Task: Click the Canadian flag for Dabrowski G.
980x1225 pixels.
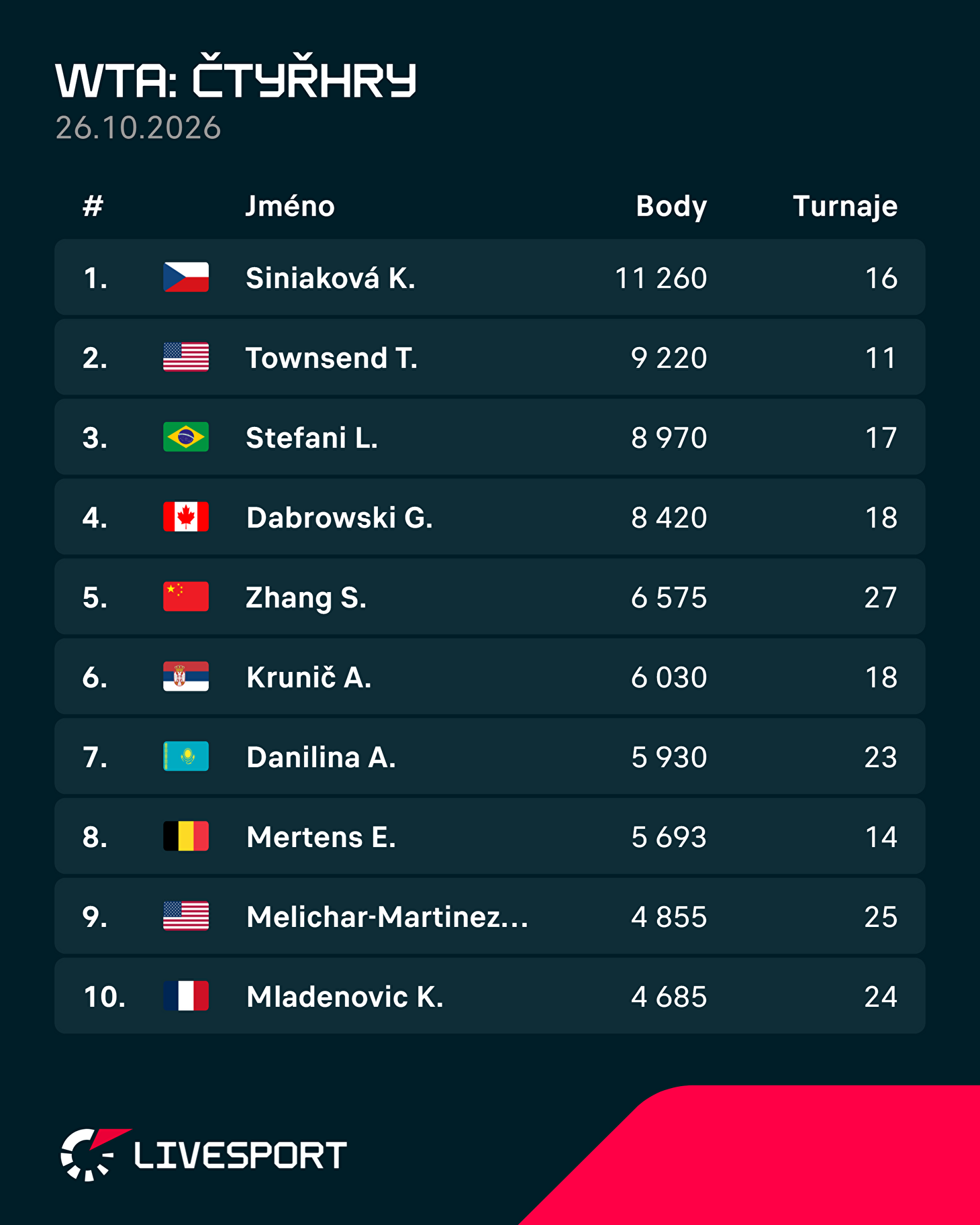Action: pos(186,517)
